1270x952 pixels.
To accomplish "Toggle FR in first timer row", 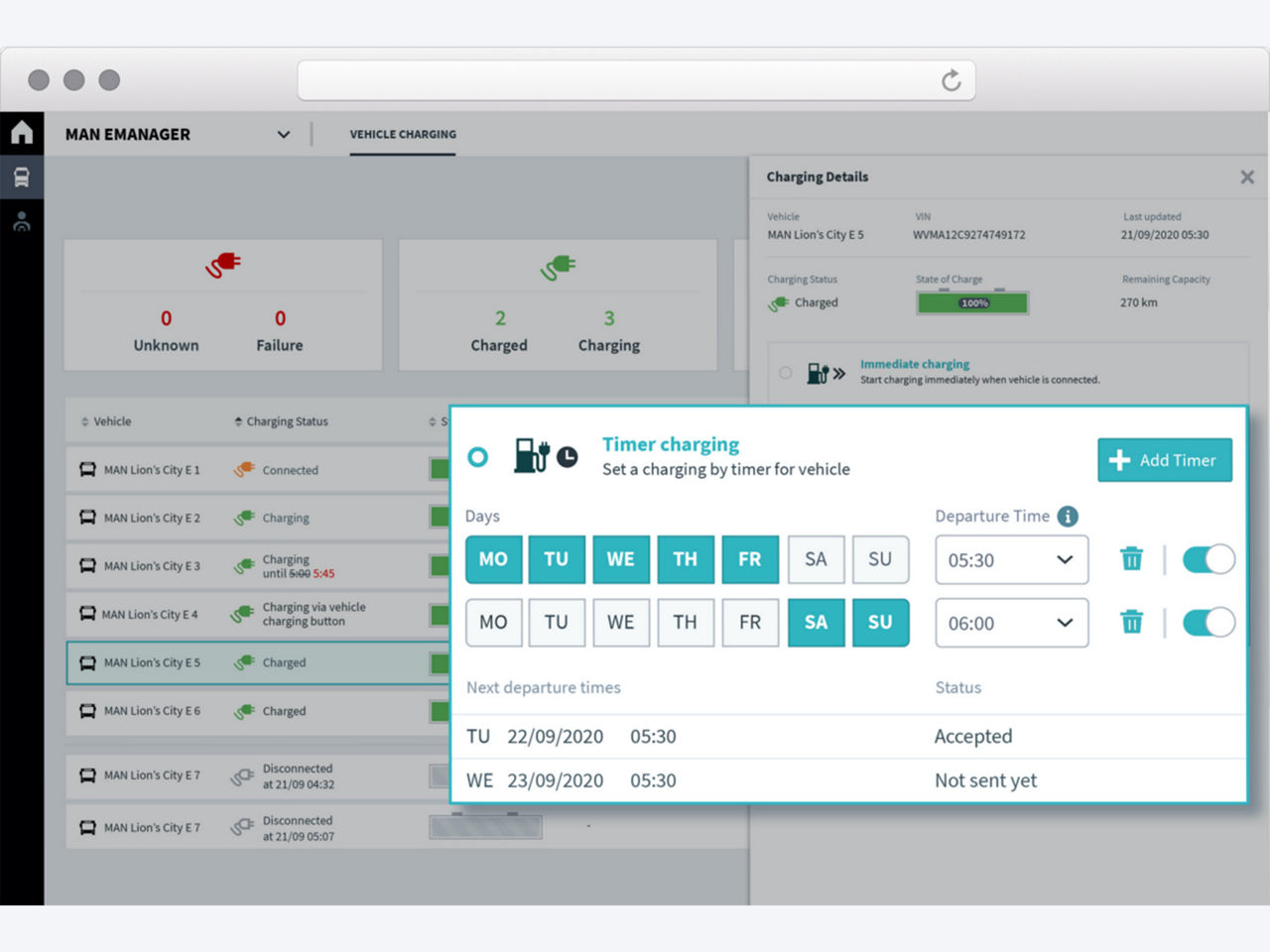I will tap(750, 559).
